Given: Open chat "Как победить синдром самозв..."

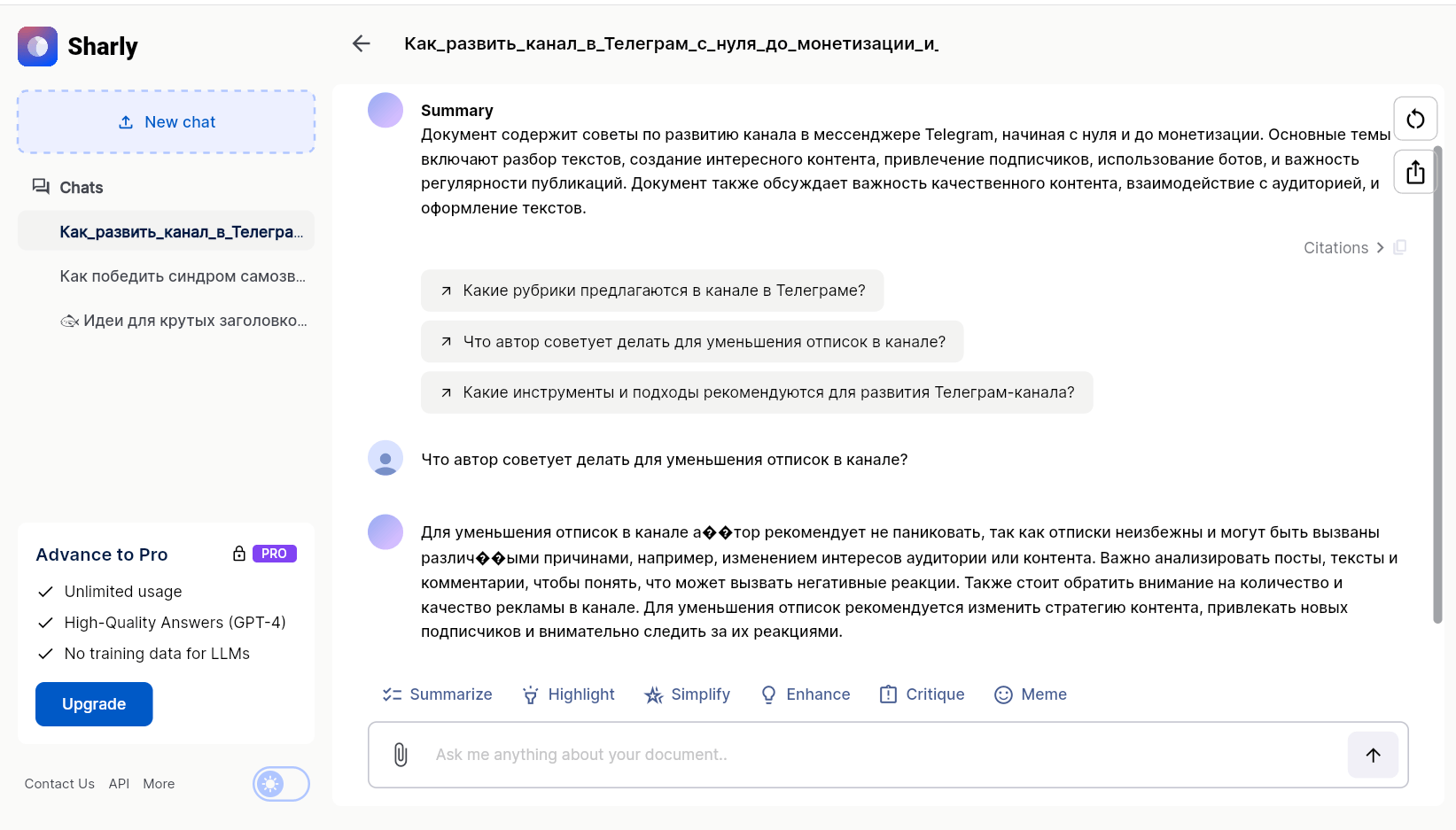Looking at the screenshot, I should point(183,276).
